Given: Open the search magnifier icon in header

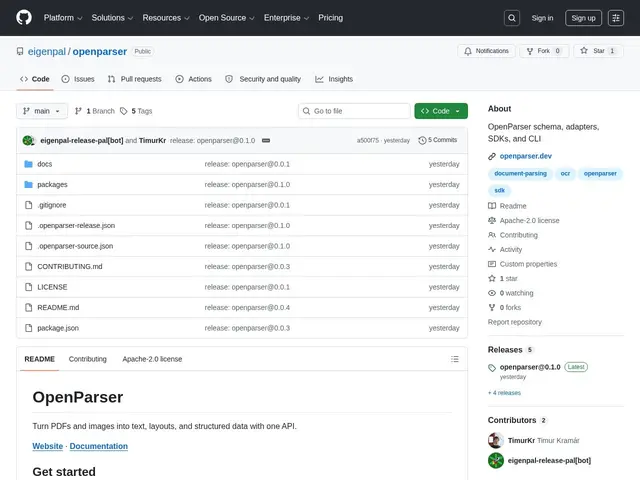Looking at the screenshot, I should coord(511,18).
